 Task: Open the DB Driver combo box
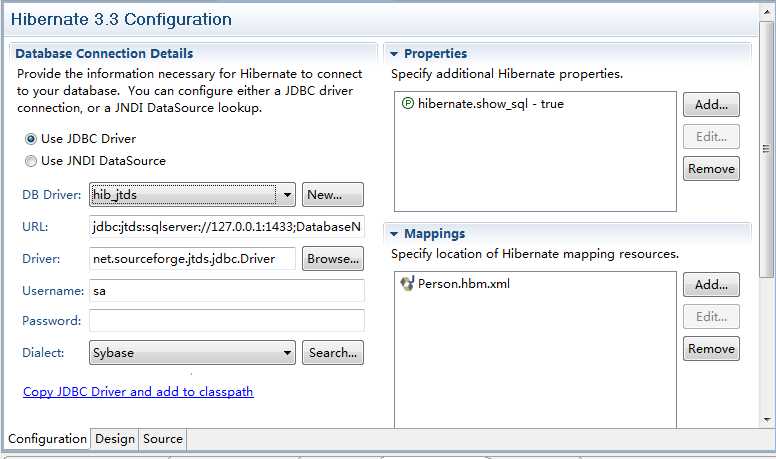point(192,195)
